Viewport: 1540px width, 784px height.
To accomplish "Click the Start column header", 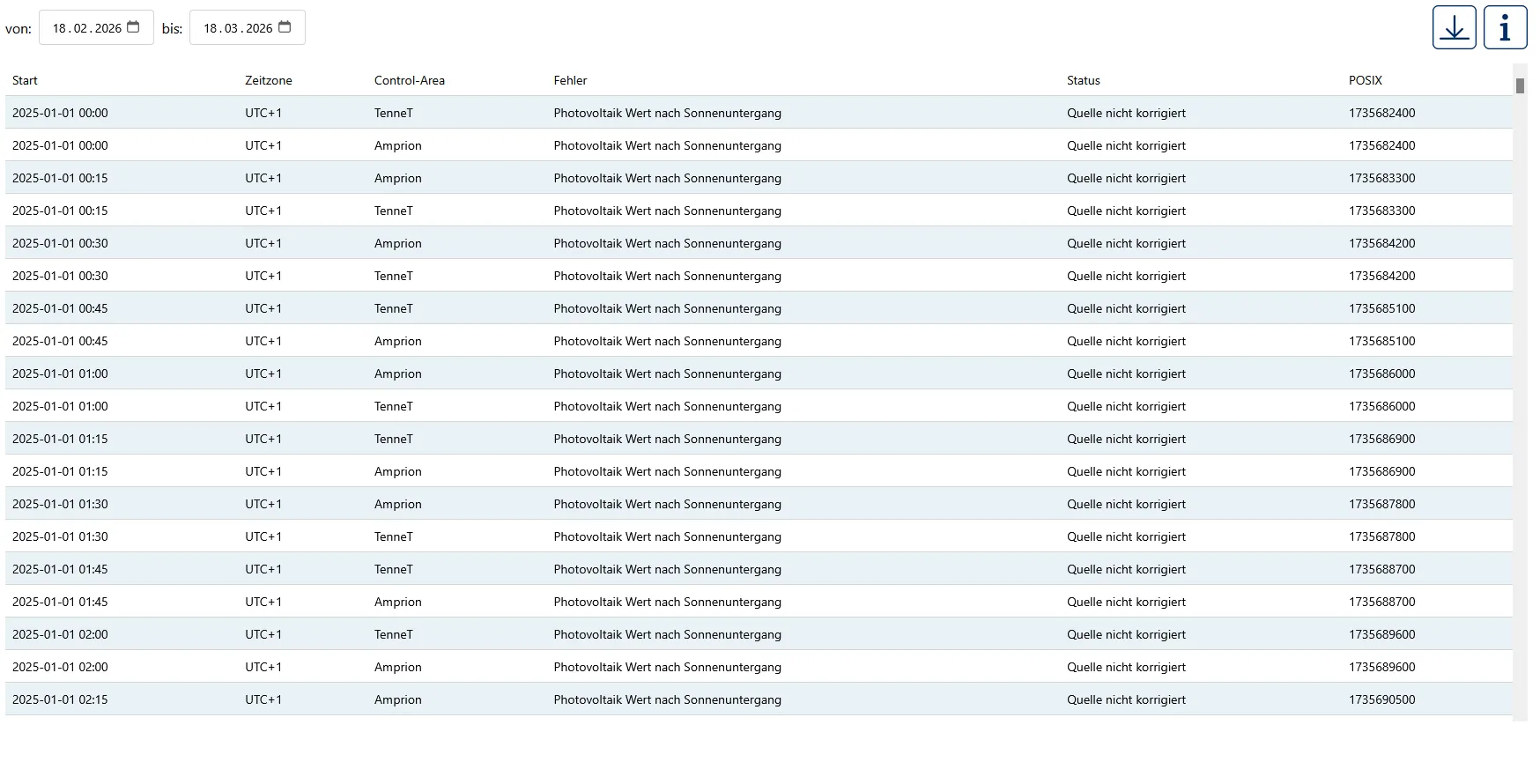I will [25, 80].
